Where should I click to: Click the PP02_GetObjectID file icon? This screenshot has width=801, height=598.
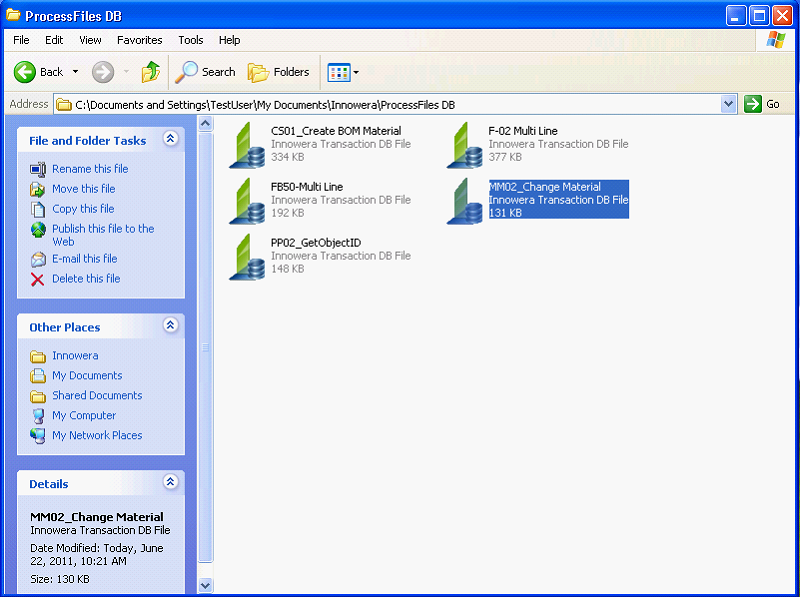247,256
